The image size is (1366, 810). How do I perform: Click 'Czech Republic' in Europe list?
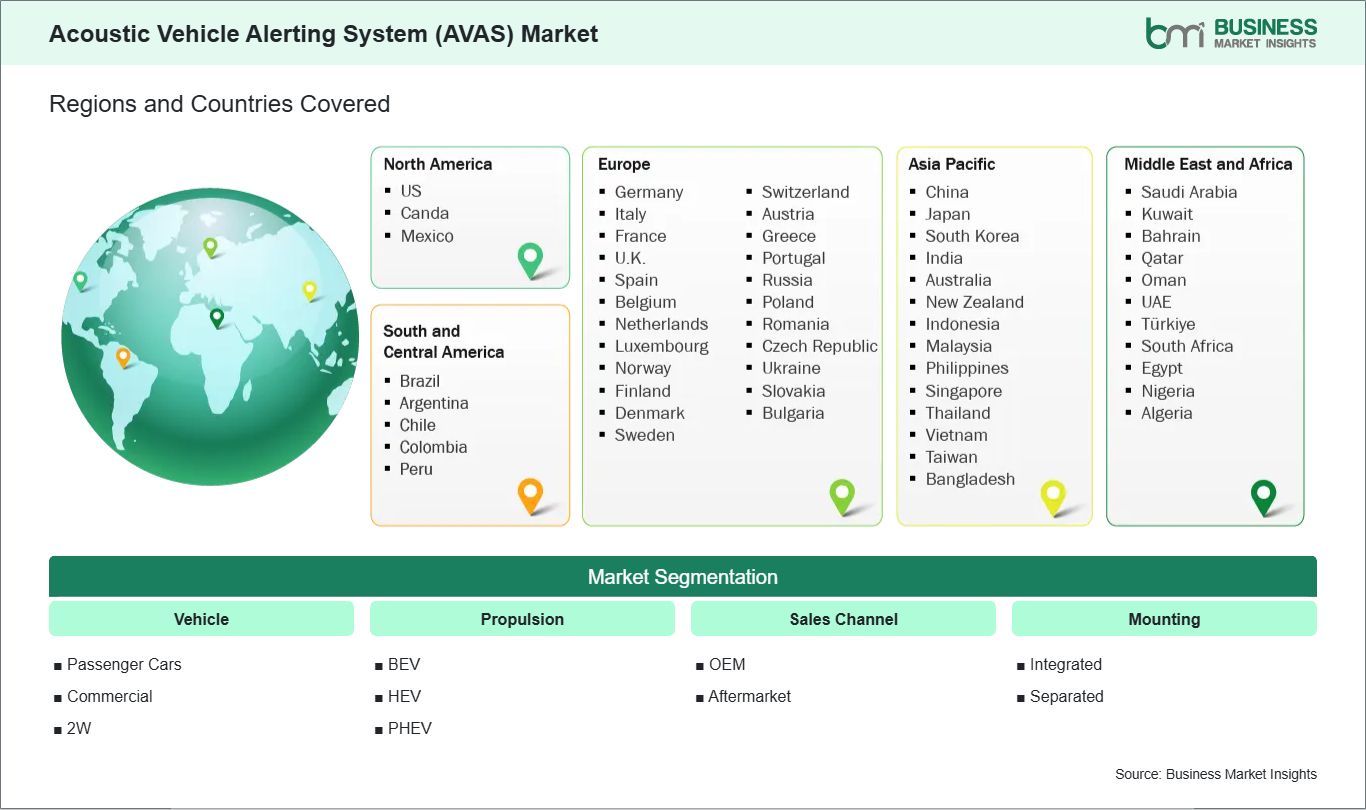(820, 346)
